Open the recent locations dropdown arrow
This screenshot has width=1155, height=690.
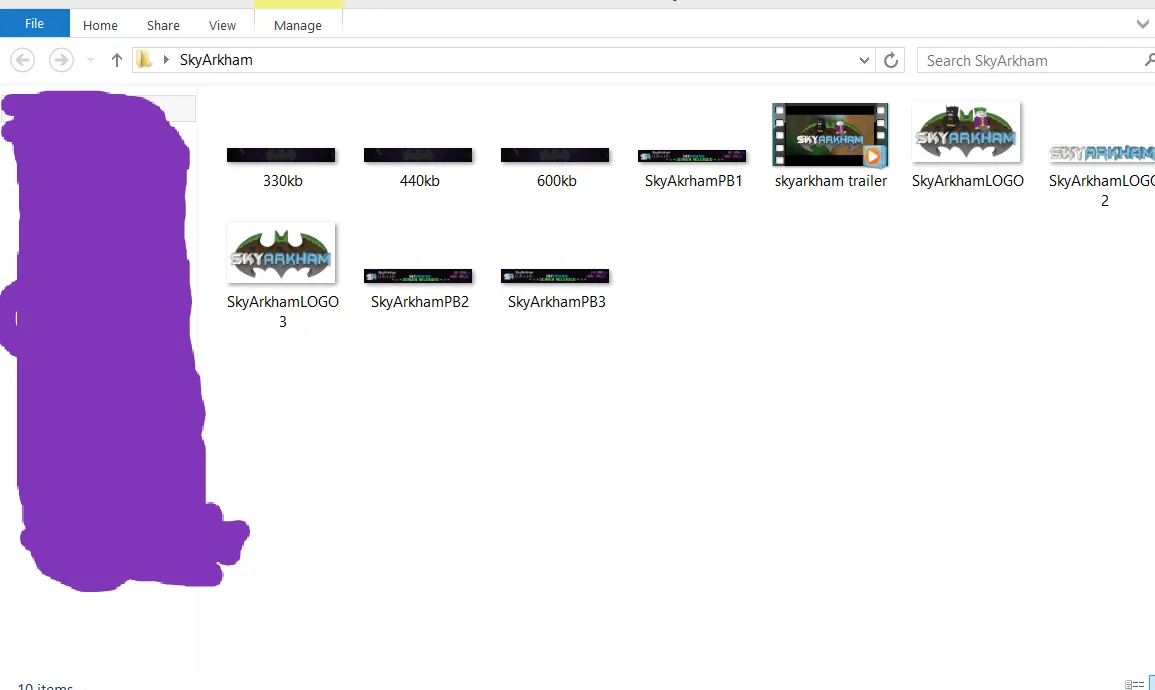point(90,60)
